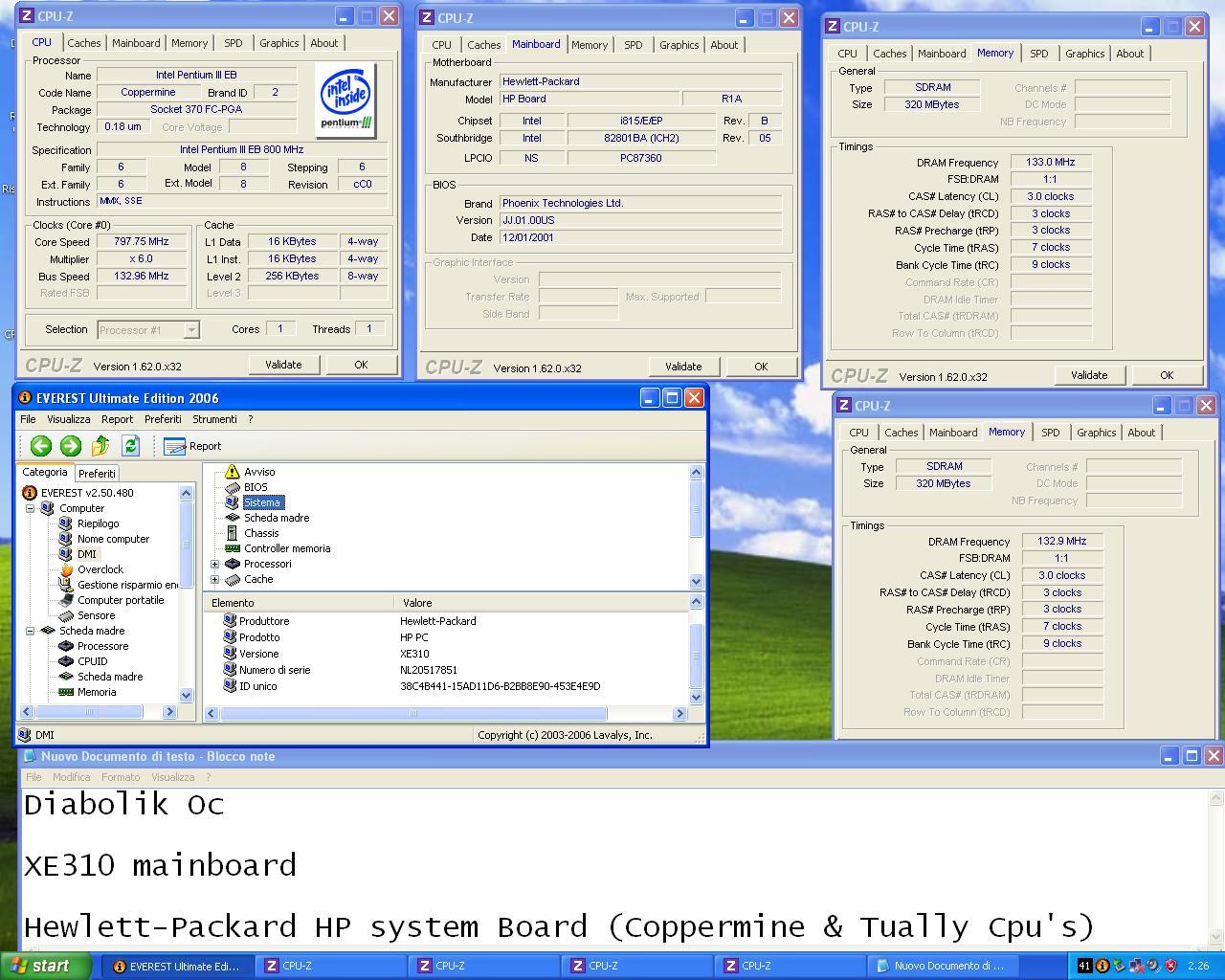
Task: Click the Intel Pentium III logo
Action: 345,100
